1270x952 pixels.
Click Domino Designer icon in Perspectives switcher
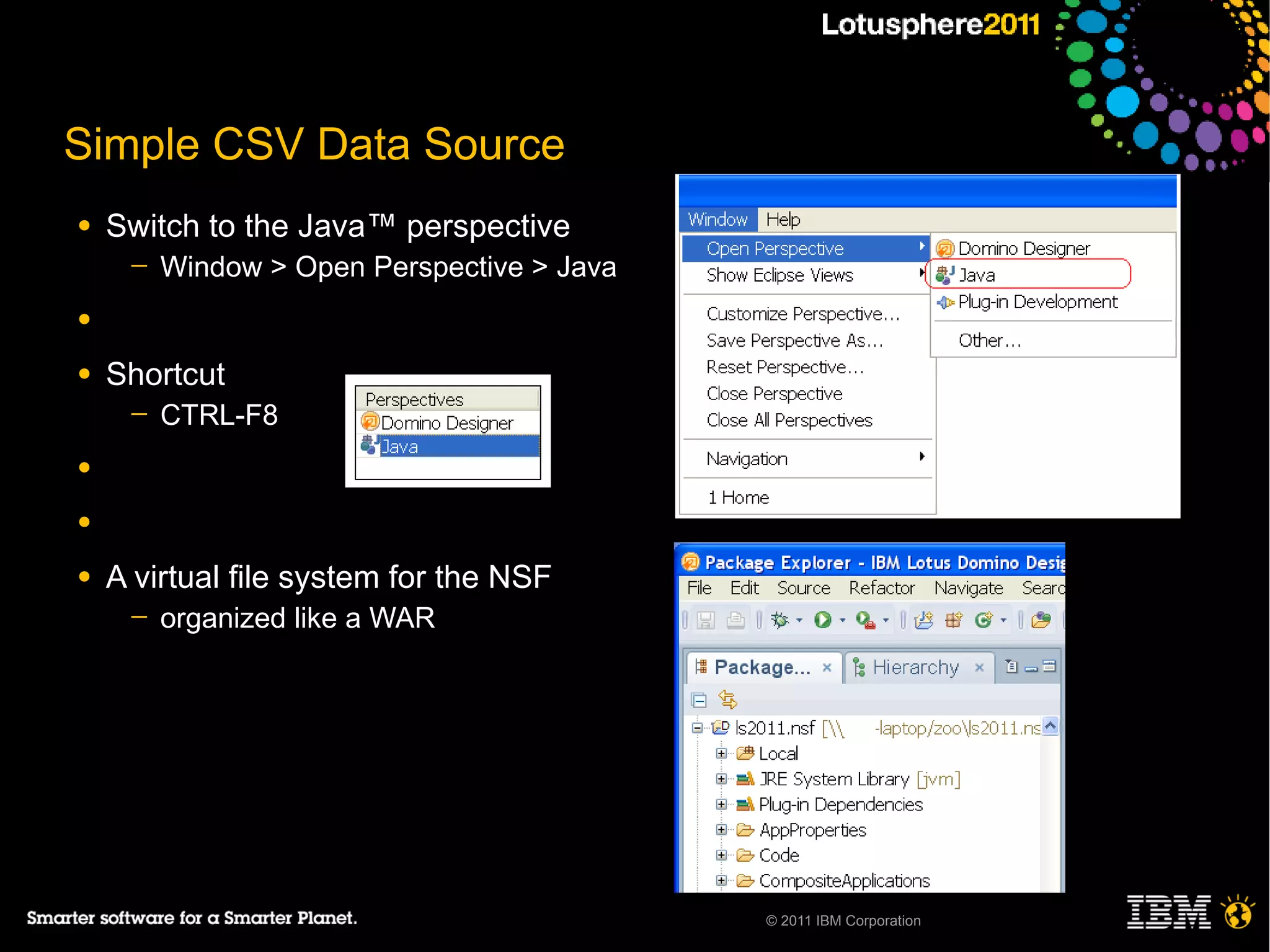click(x=370, y=422)
